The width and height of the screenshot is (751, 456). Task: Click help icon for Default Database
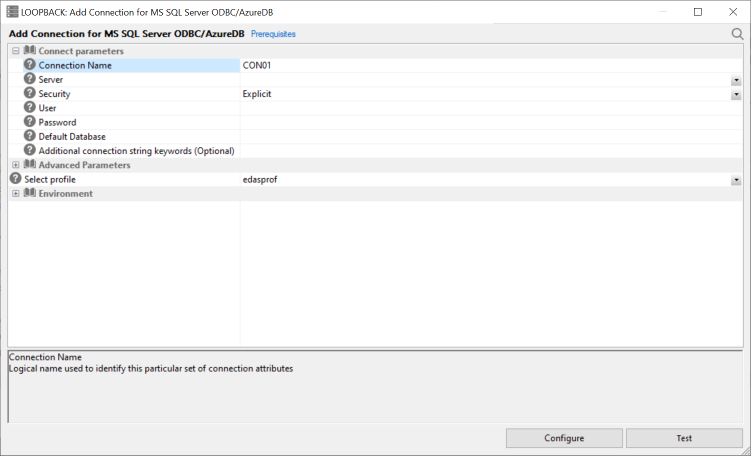30,136
